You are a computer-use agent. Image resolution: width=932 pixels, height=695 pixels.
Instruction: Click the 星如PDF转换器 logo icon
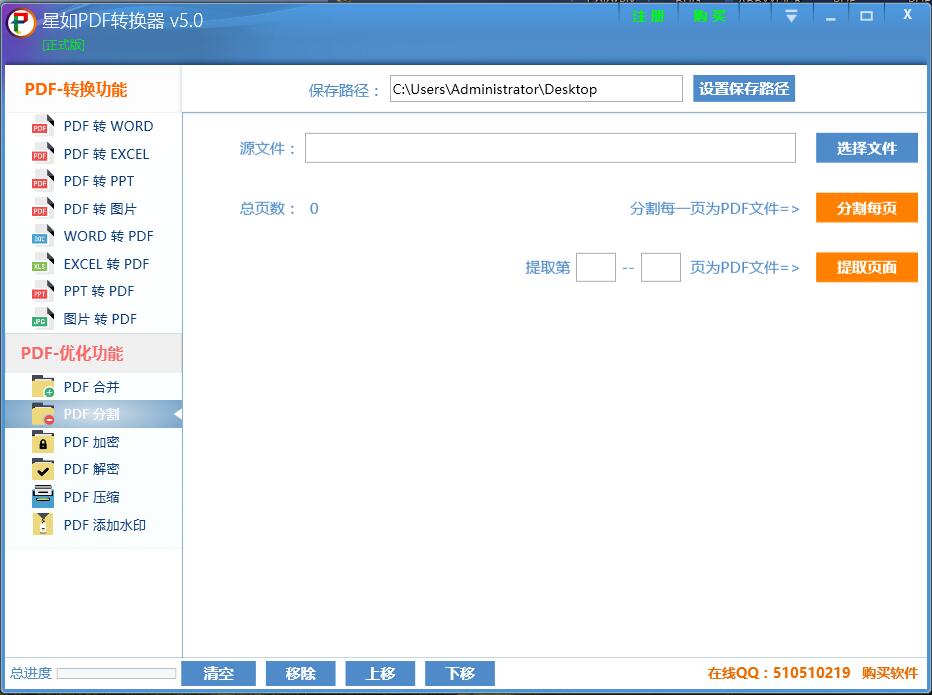click(21, 23)
